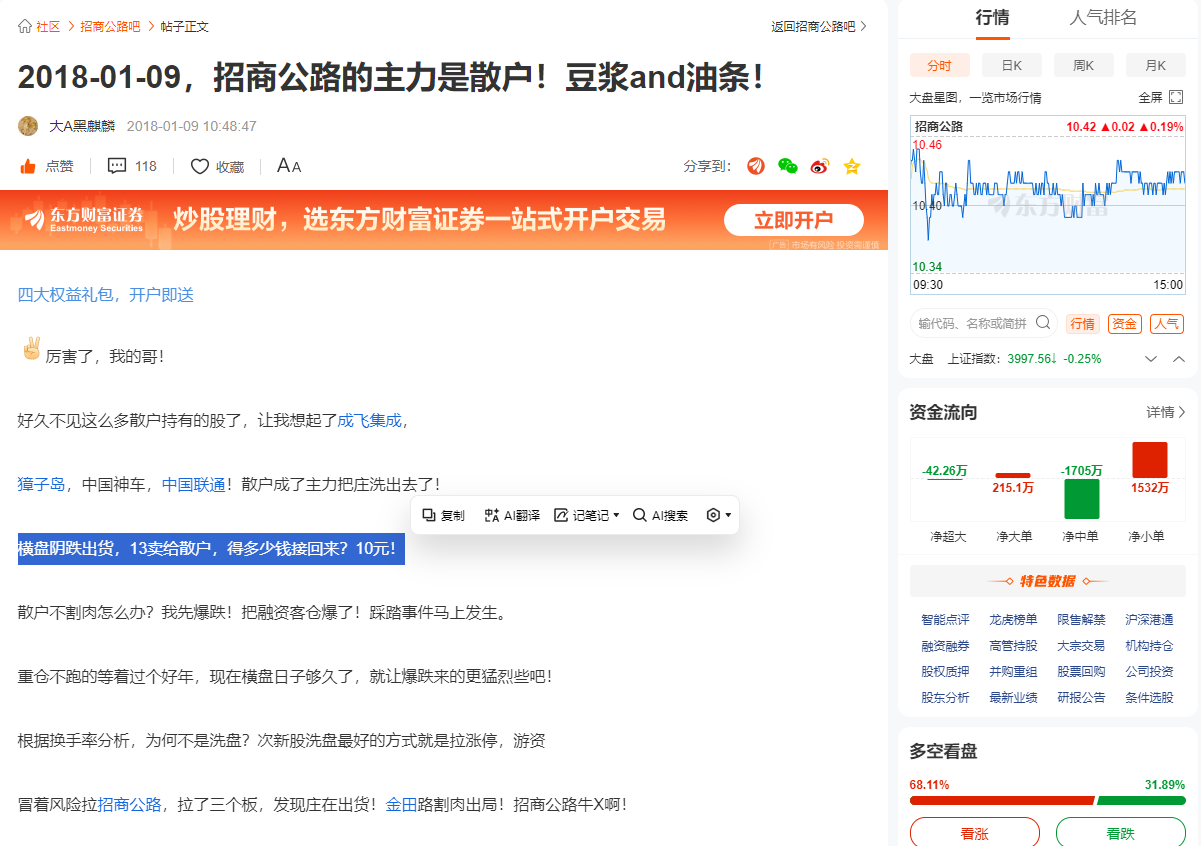Toggle 行情 search mode button
The image size is (1201, 846).
[x=1083, y=324]
